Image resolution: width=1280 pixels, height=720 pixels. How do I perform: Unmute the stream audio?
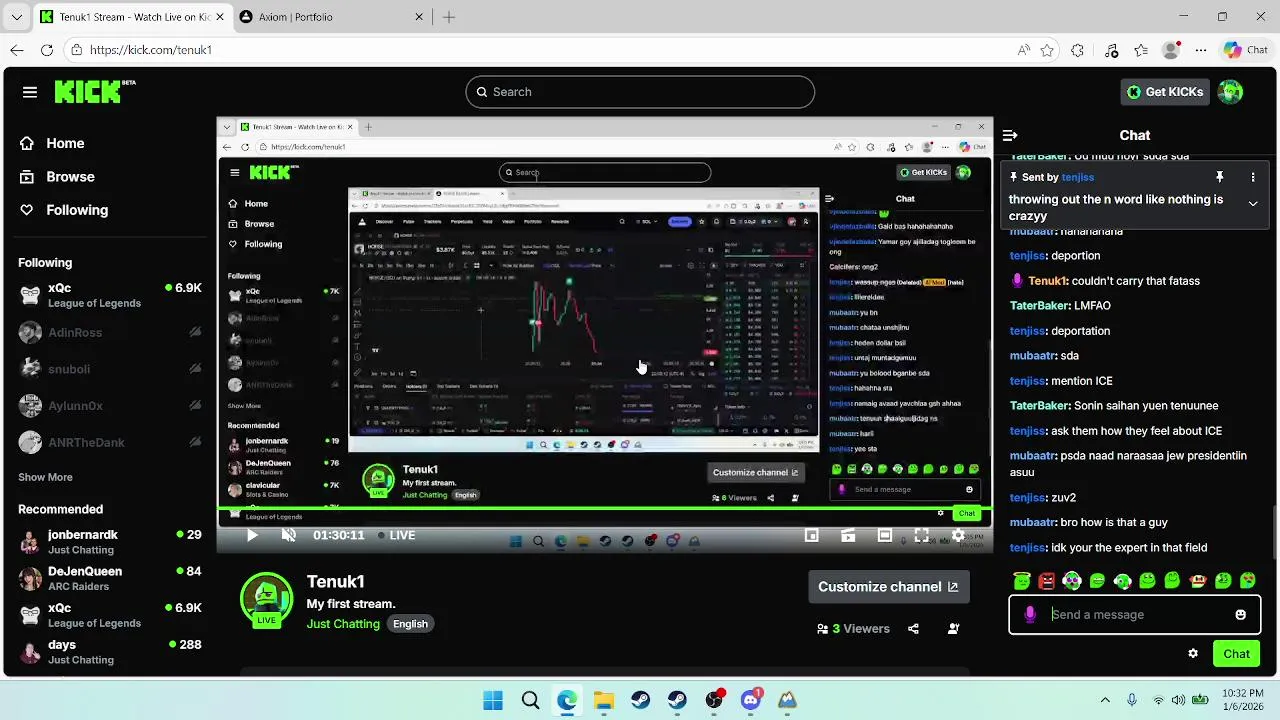point(289,535)
